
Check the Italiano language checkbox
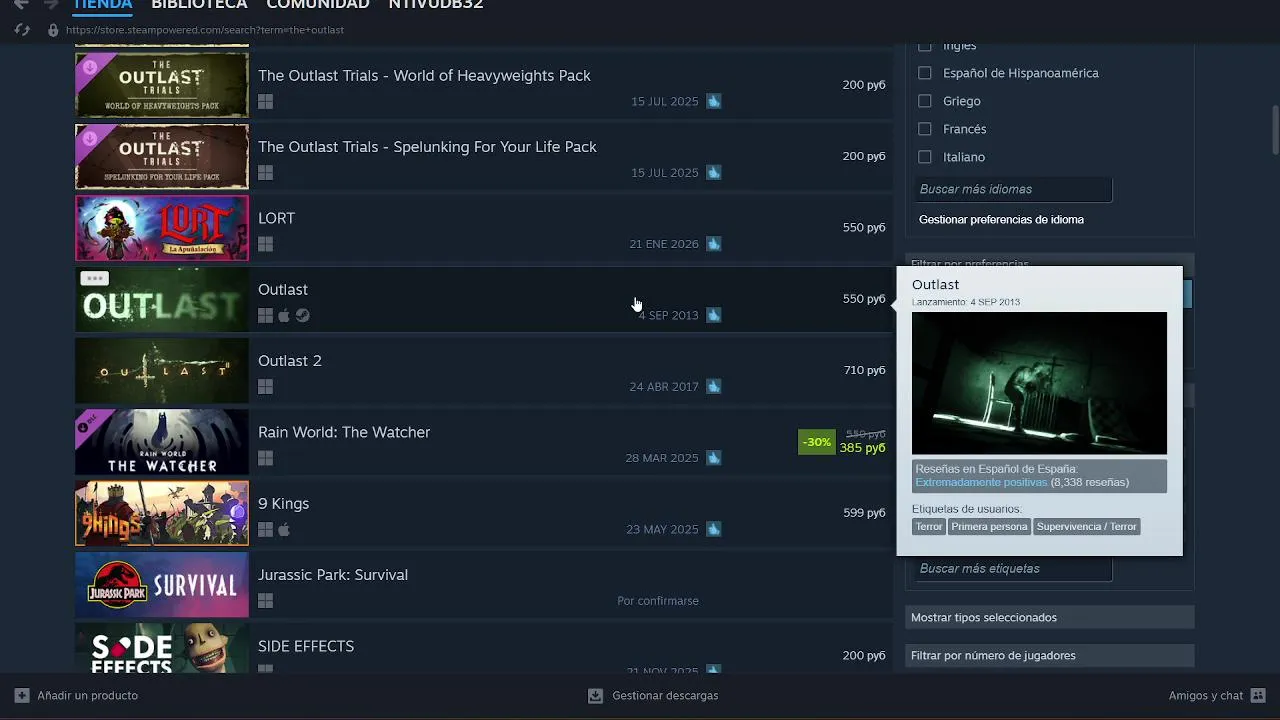tap(925, 157)
